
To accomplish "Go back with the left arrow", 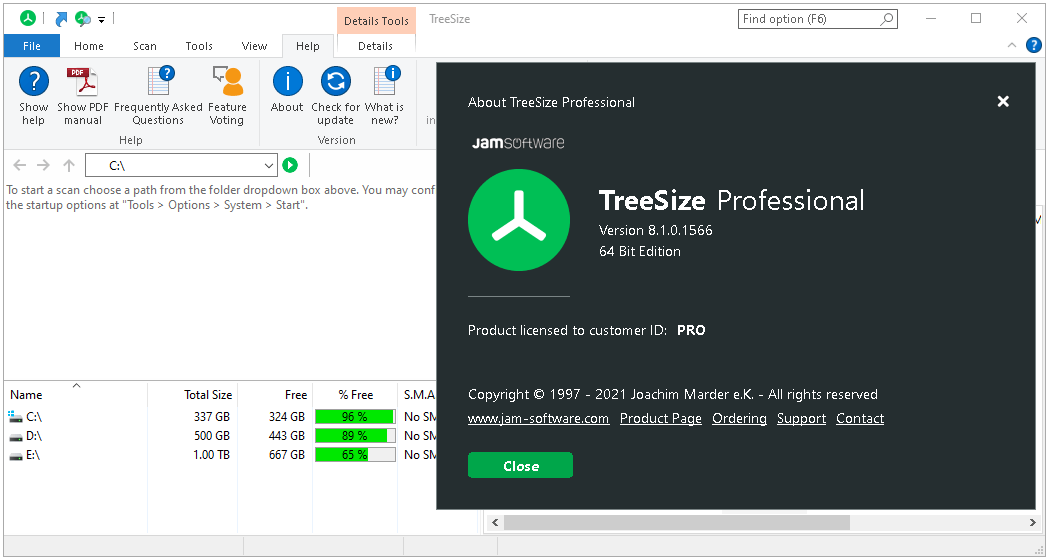I will click(x=20, y=165).
